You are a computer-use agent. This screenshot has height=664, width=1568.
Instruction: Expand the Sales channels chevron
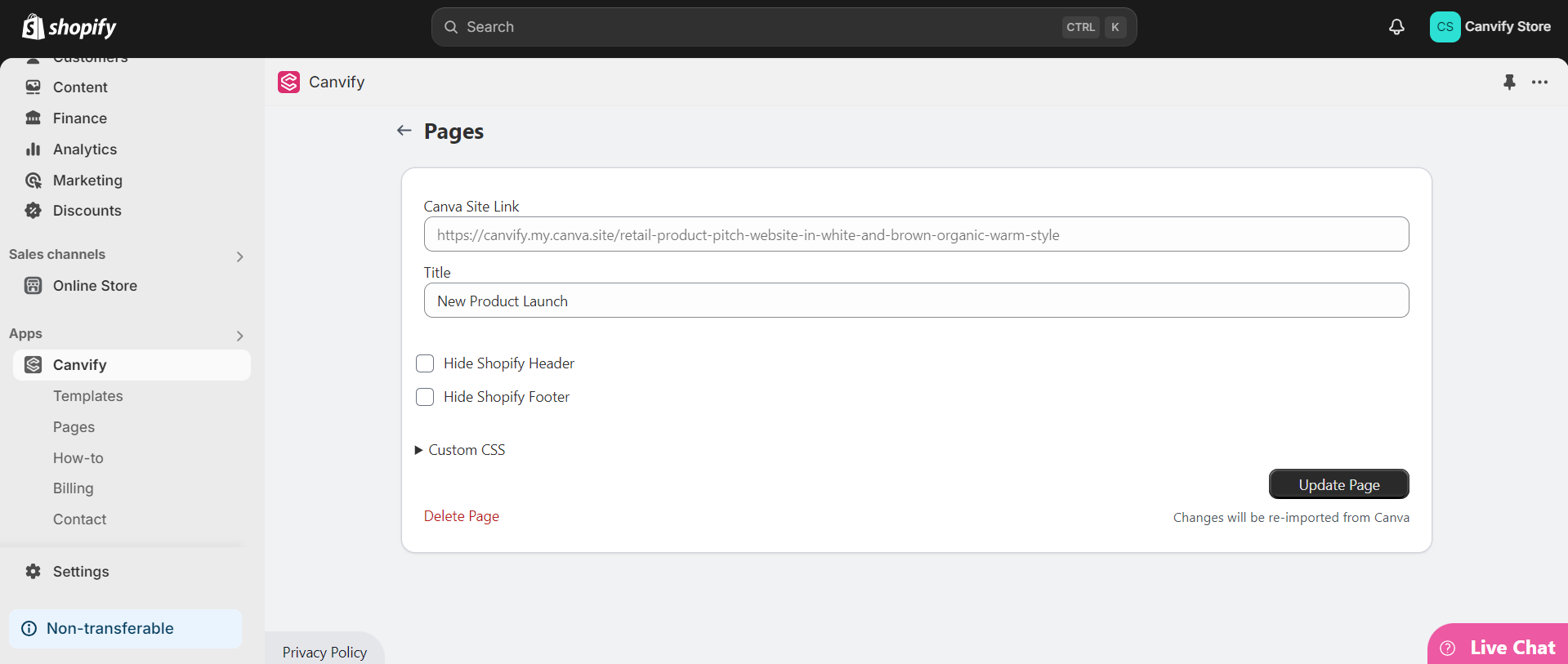[x=239, y=256]
